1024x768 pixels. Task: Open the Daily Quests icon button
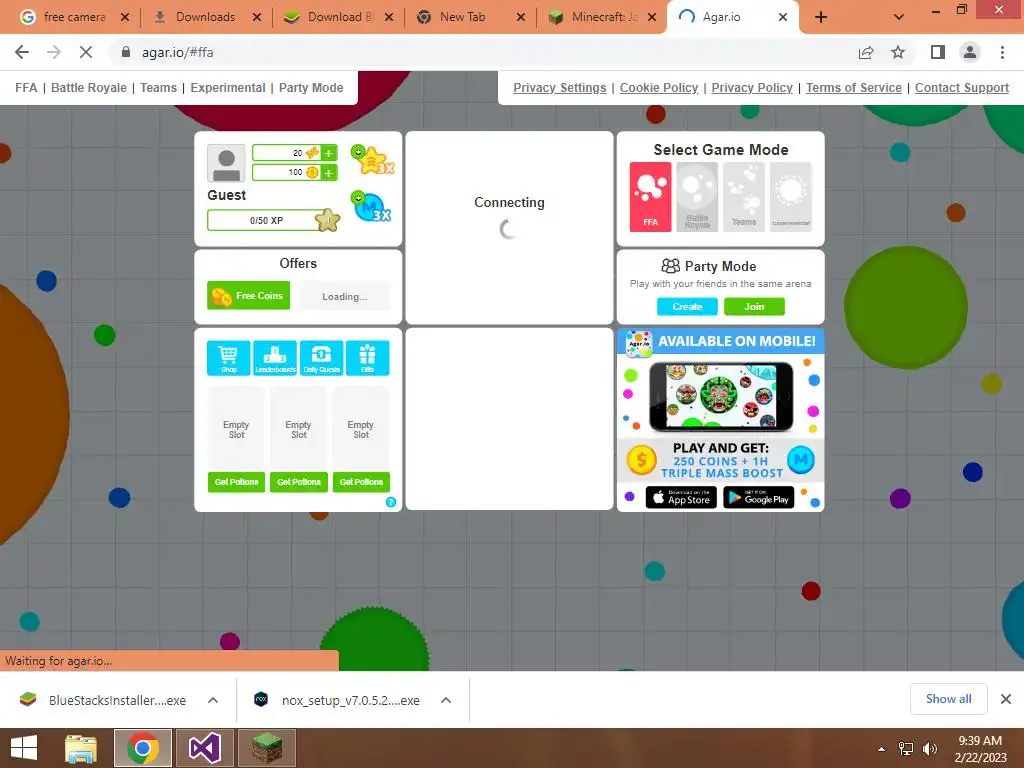click(x=321, y=358)
